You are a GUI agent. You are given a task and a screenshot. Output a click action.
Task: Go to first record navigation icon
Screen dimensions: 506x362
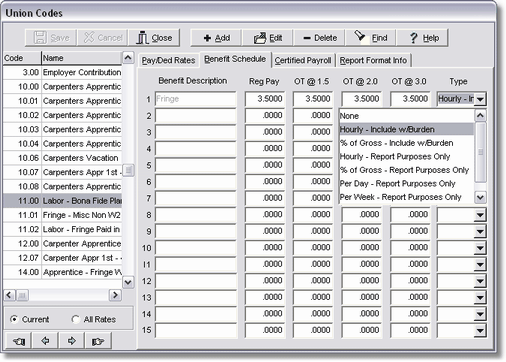[18, 341]
